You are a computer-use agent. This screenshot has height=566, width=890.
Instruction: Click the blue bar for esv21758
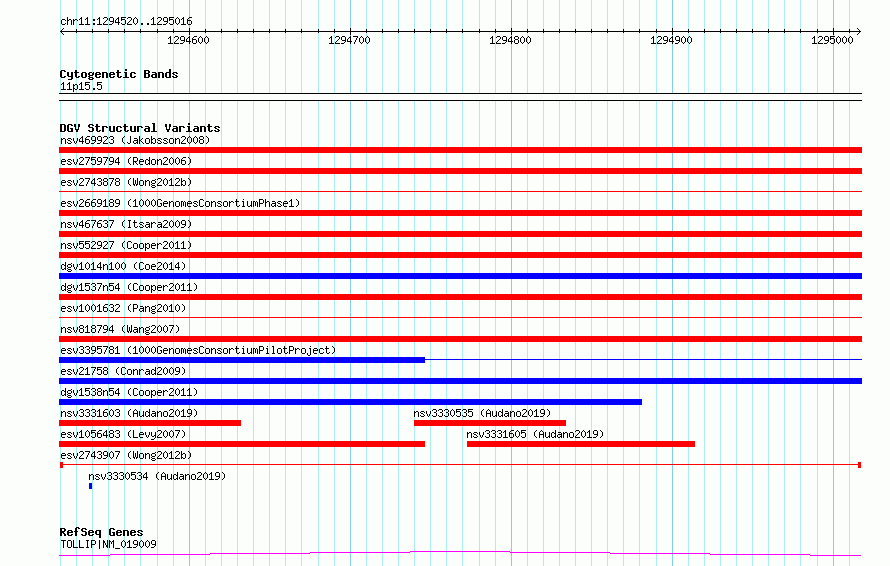[460, 381]
